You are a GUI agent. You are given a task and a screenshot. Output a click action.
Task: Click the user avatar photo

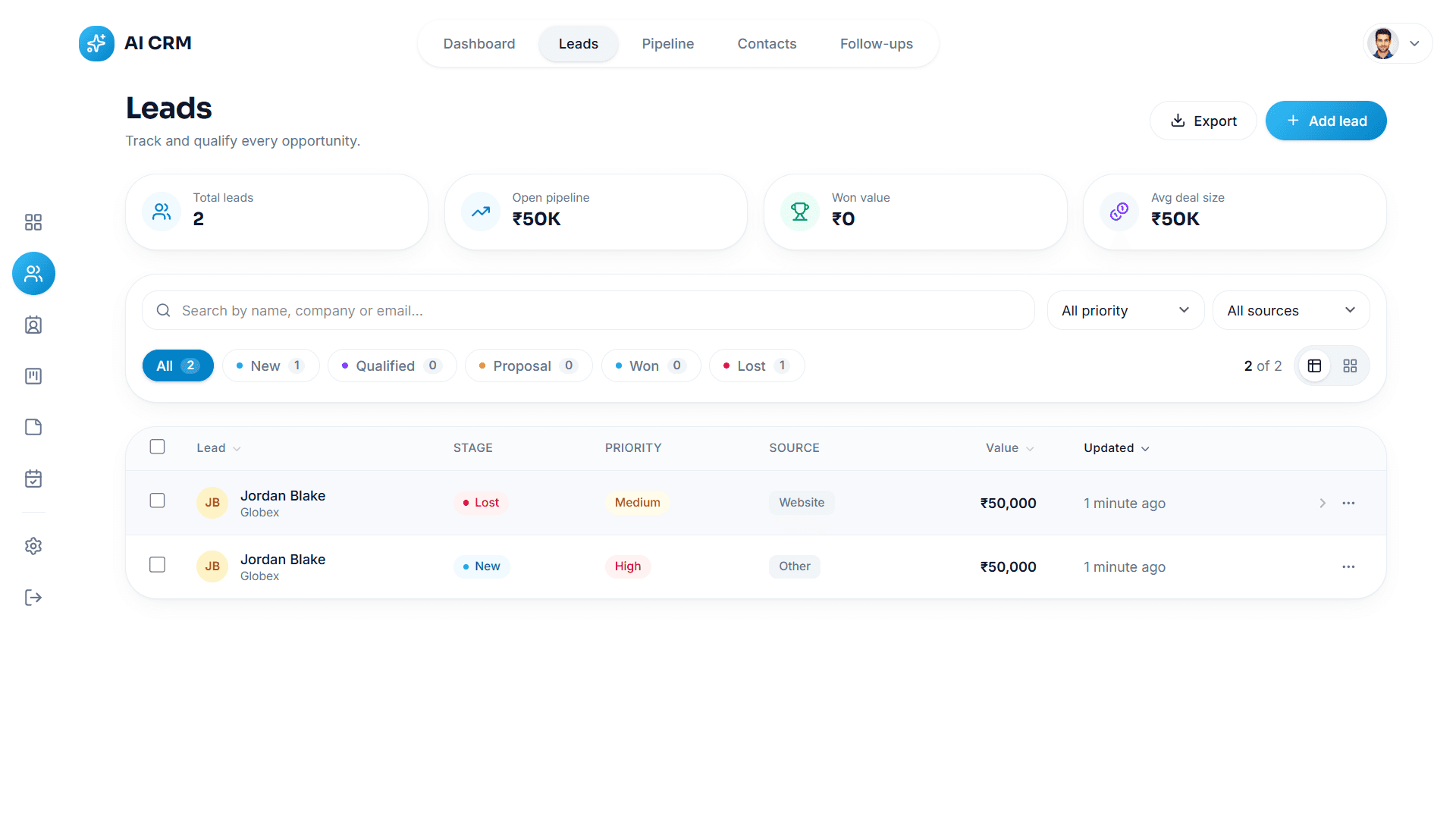1382,43
